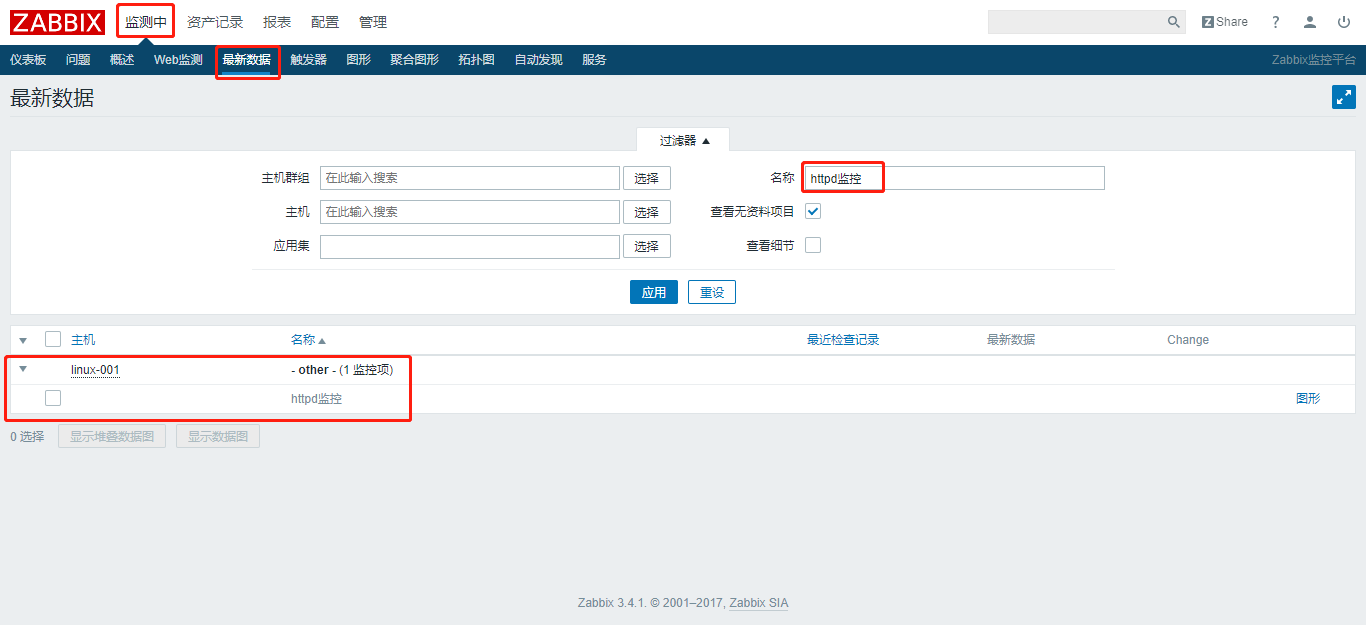Image resolution: width=1366 pixels, height=625 pixels.
Task: Click the 重设 reset button
Action: click(x=712, y=292)
